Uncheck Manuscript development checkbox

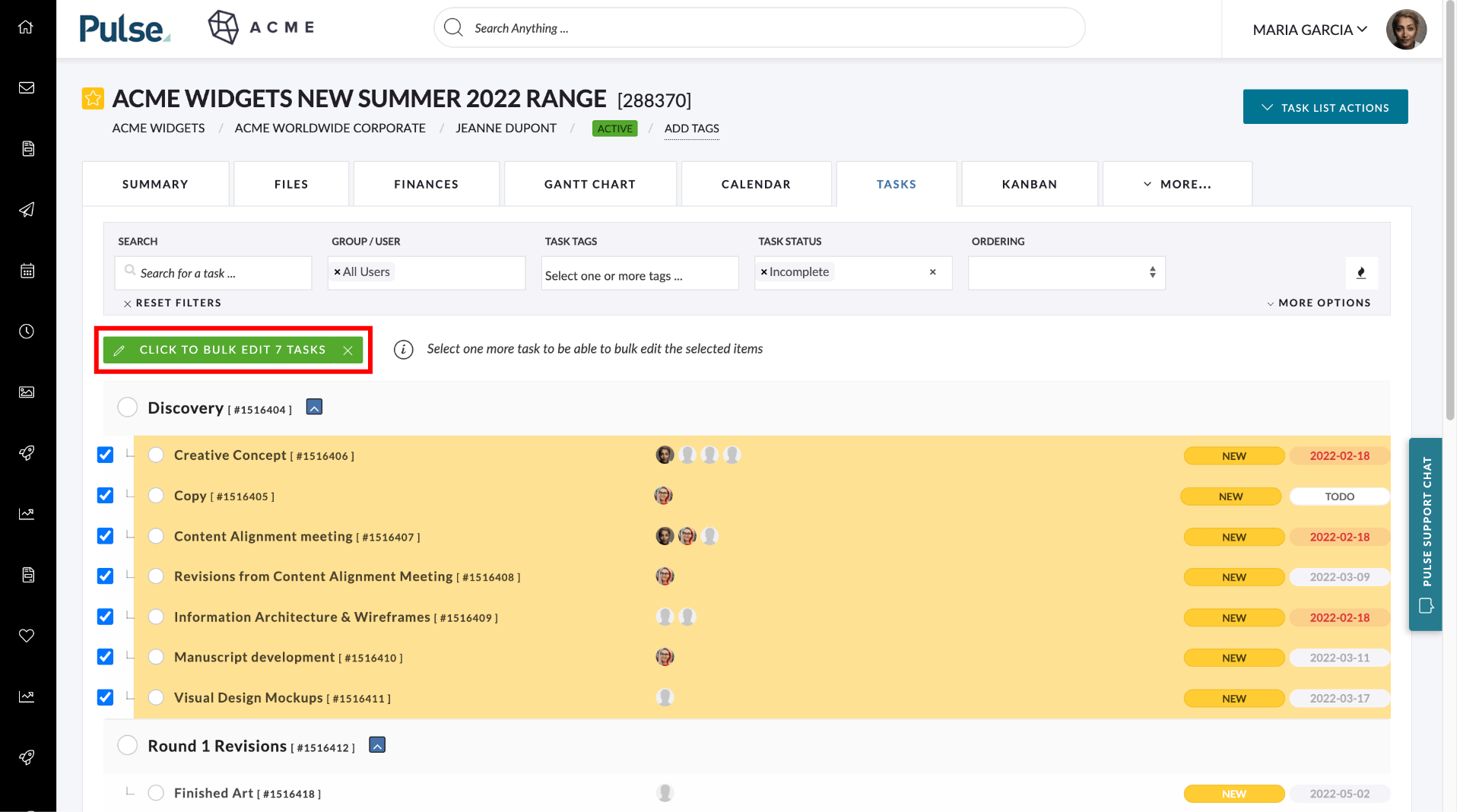(105, 657)
